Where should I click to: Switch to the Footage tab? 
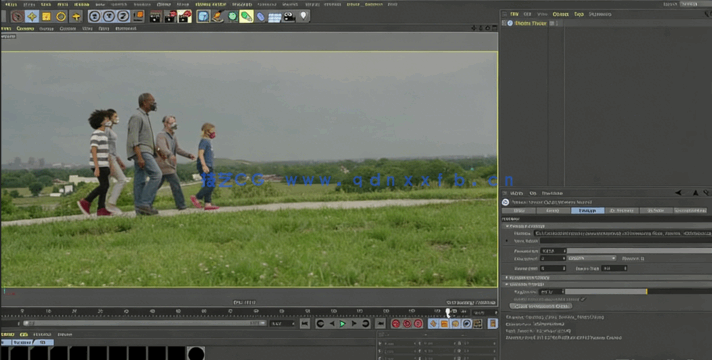[587, 211]
